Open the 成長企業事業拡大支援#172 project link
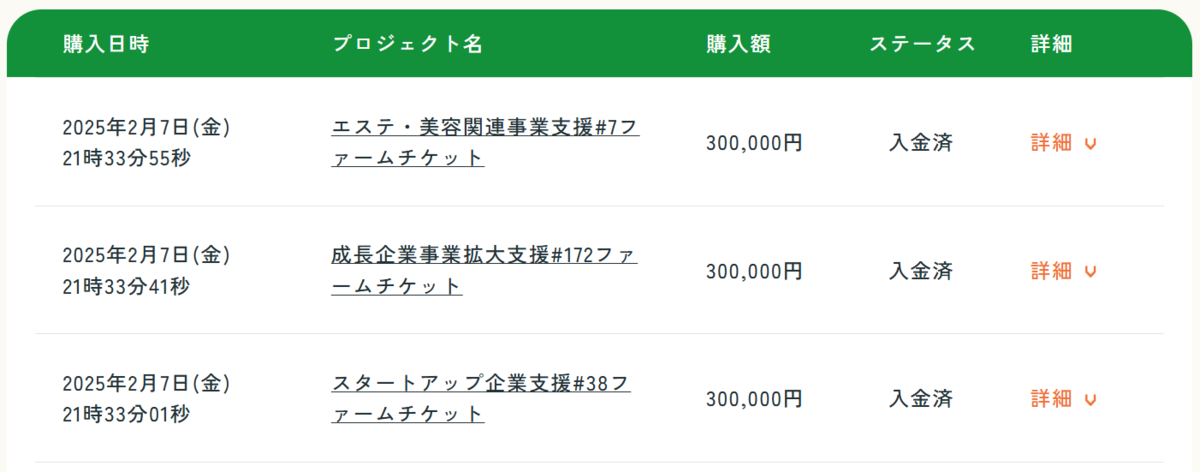 [484, 271]
